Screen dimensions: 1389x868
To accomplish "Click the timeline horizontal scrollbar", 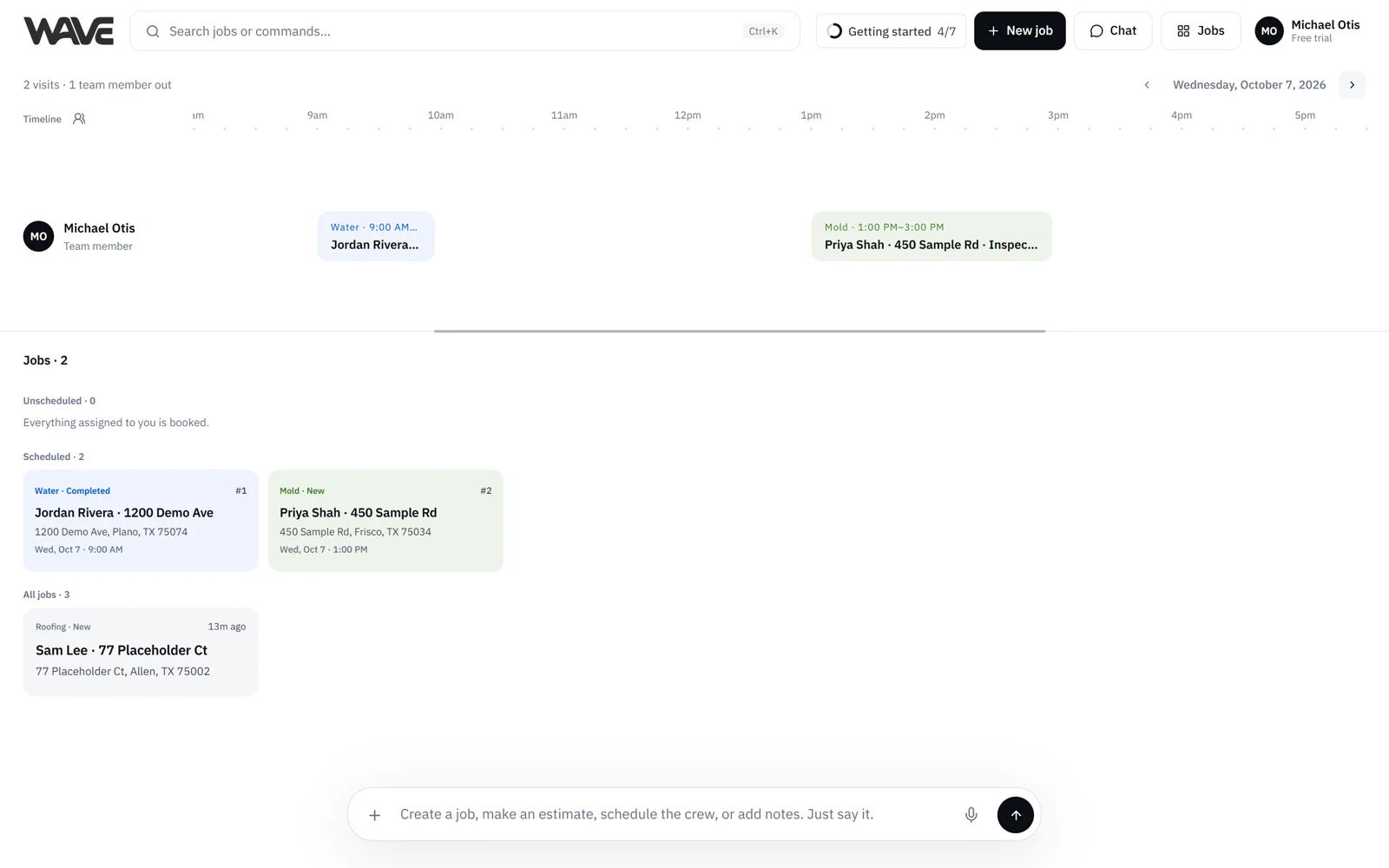I will pyautogui.click(x=740, y=331).
